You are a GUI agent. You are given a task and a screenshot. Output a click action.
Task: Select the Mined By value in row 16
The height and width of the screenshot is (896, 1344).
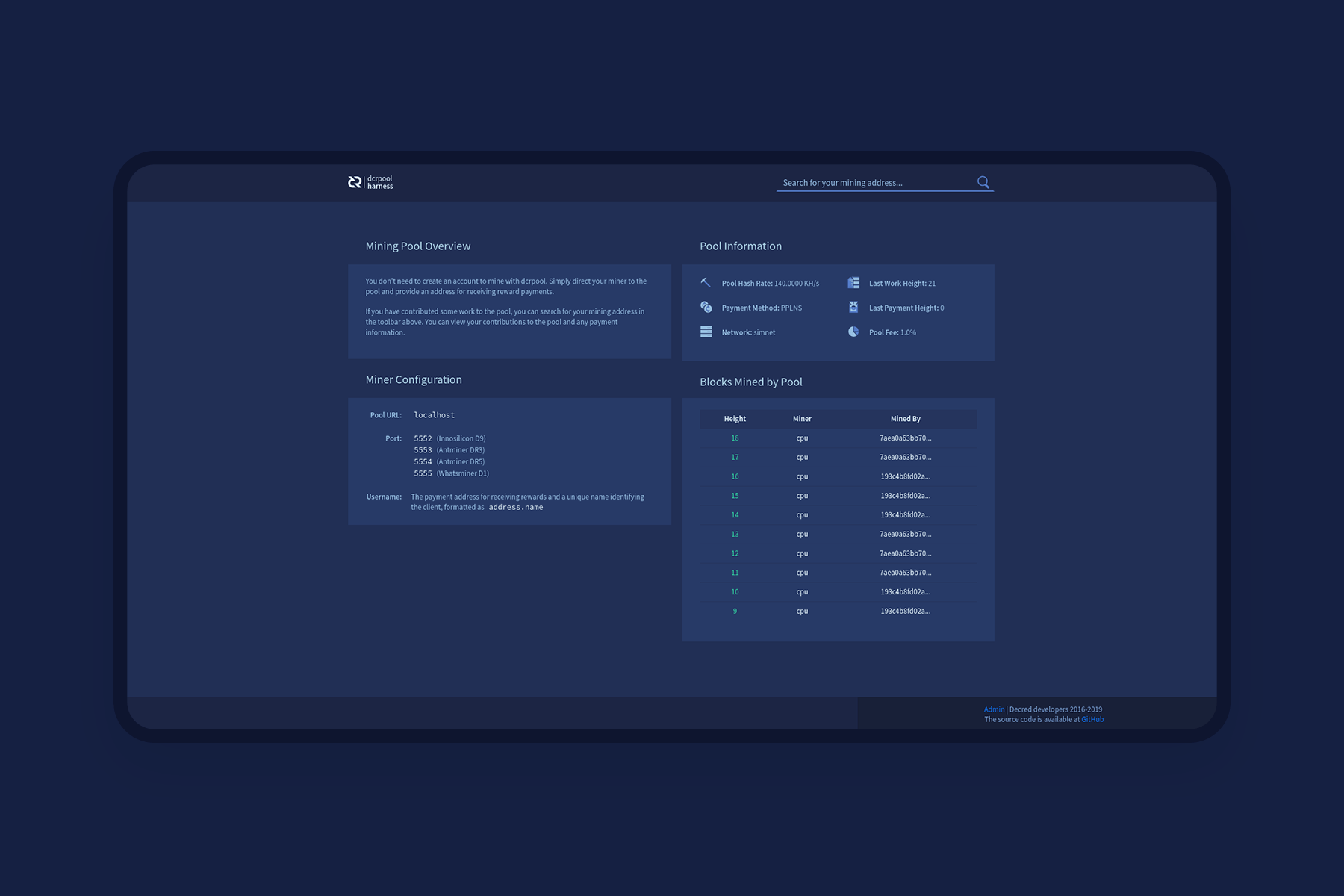click(905, 476)
